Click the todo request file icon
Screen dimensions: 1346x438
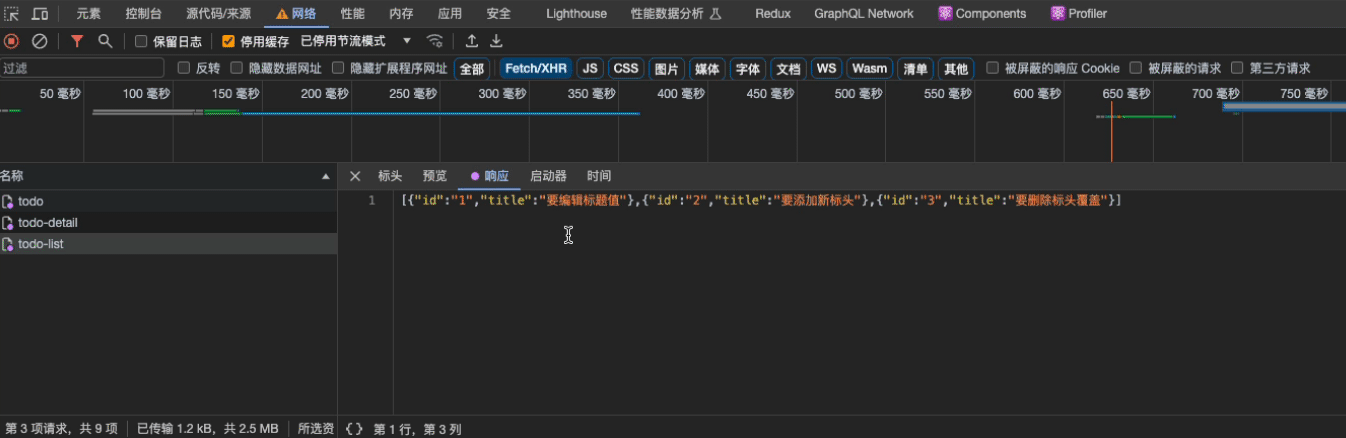click(x=8, y=201)
